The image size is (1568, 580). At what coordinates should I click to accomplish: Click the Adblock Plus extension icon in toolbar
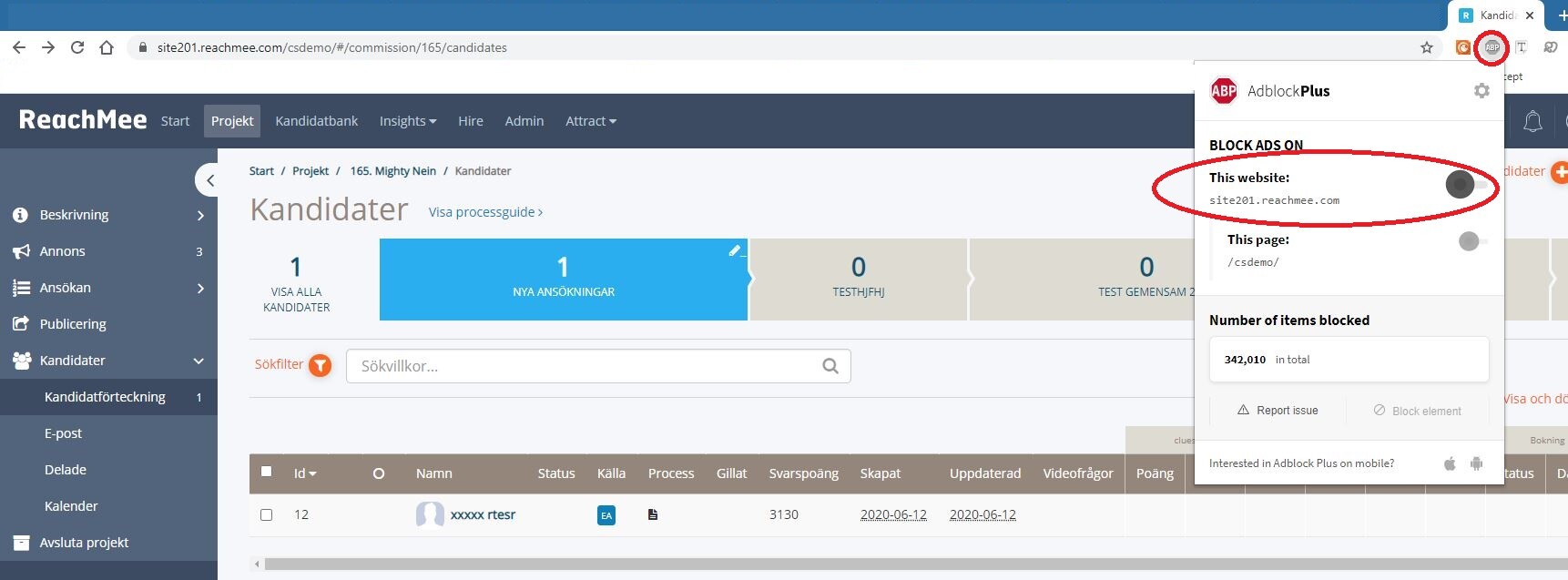point(1492,47)
